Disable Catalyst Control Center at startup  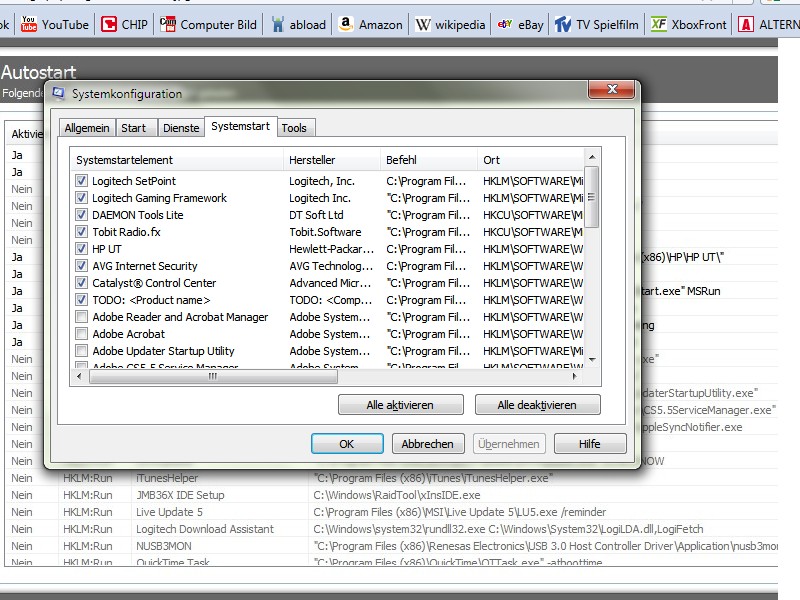tap(81, 283)
